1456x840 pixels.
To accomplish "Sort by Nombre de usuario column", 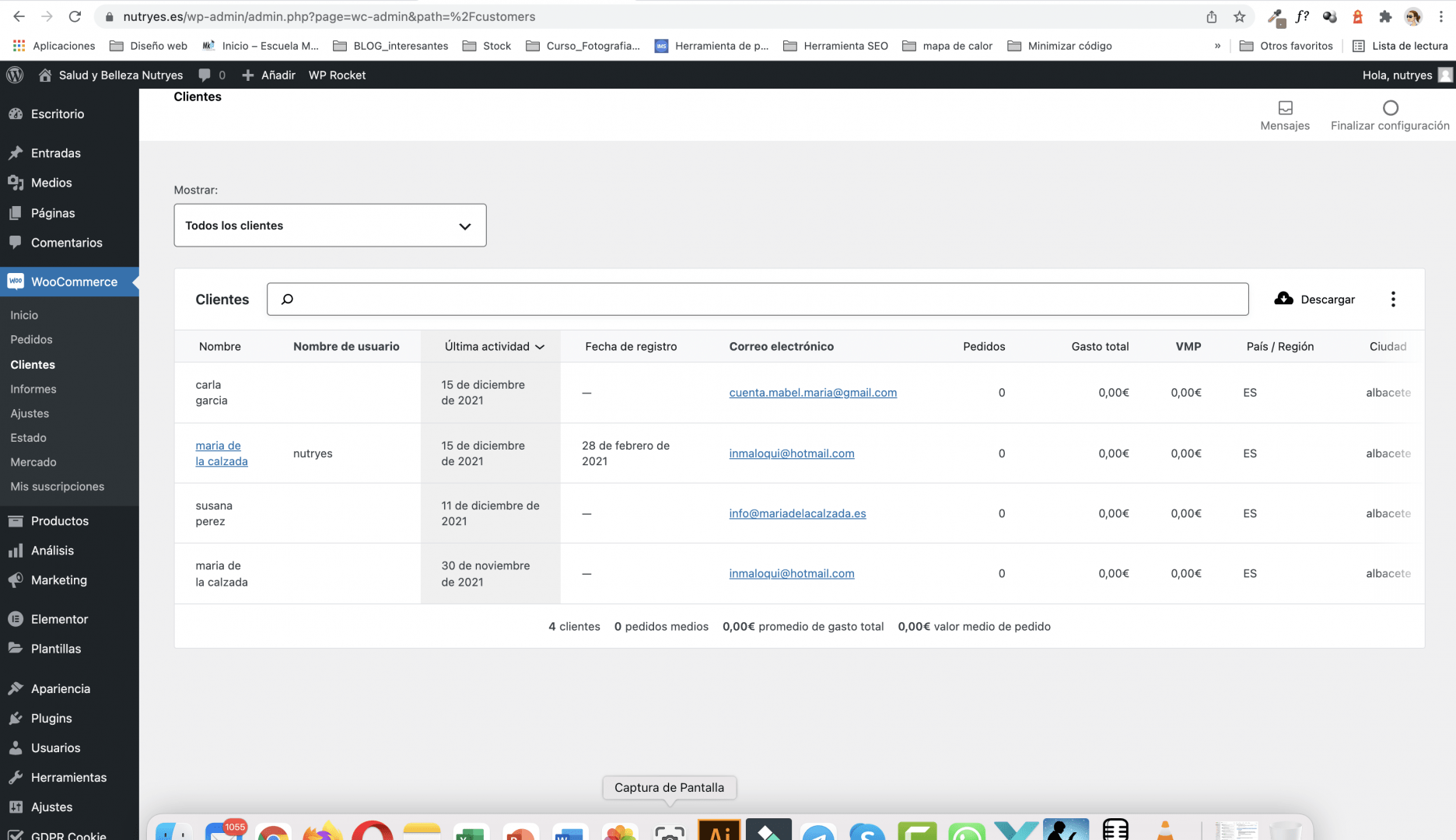I will [x=346, y=346].
